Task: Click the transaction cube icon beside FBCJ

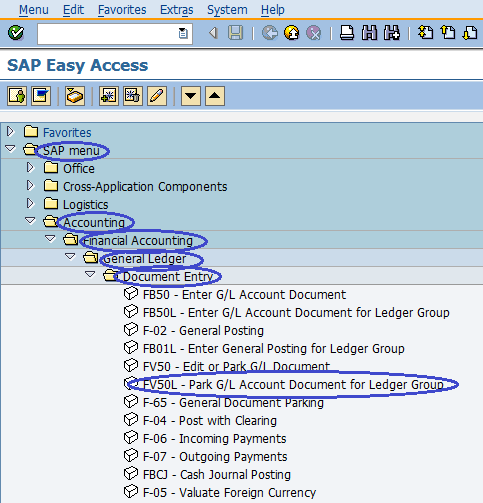Action: coord(131,473)
